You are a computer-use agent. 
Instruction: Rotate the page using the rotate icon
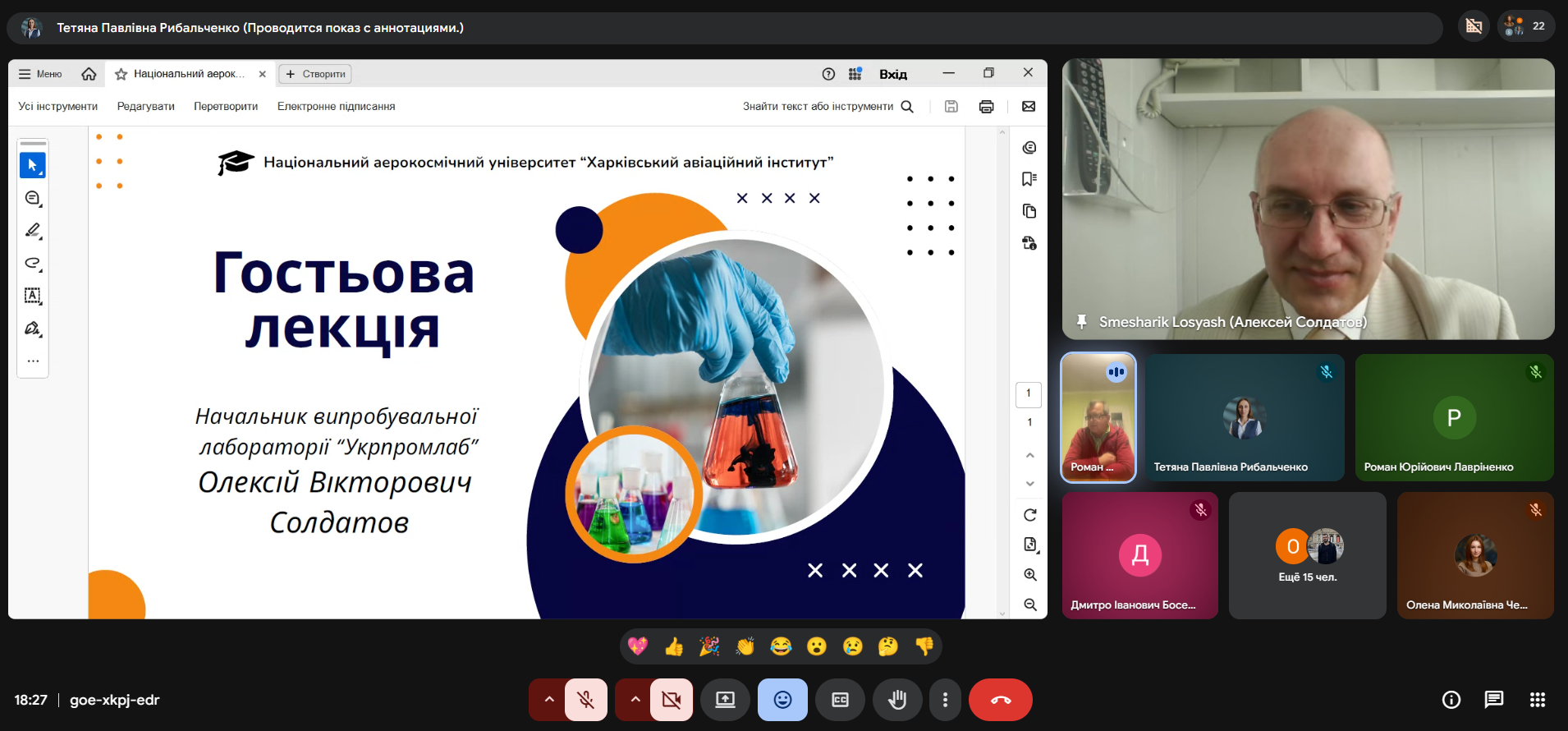point(1030,515)
